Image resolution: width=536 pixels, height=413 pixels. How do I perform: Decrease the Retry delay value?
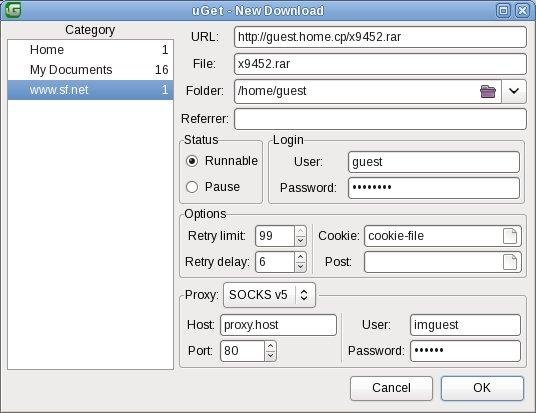(x=300, y=267)
